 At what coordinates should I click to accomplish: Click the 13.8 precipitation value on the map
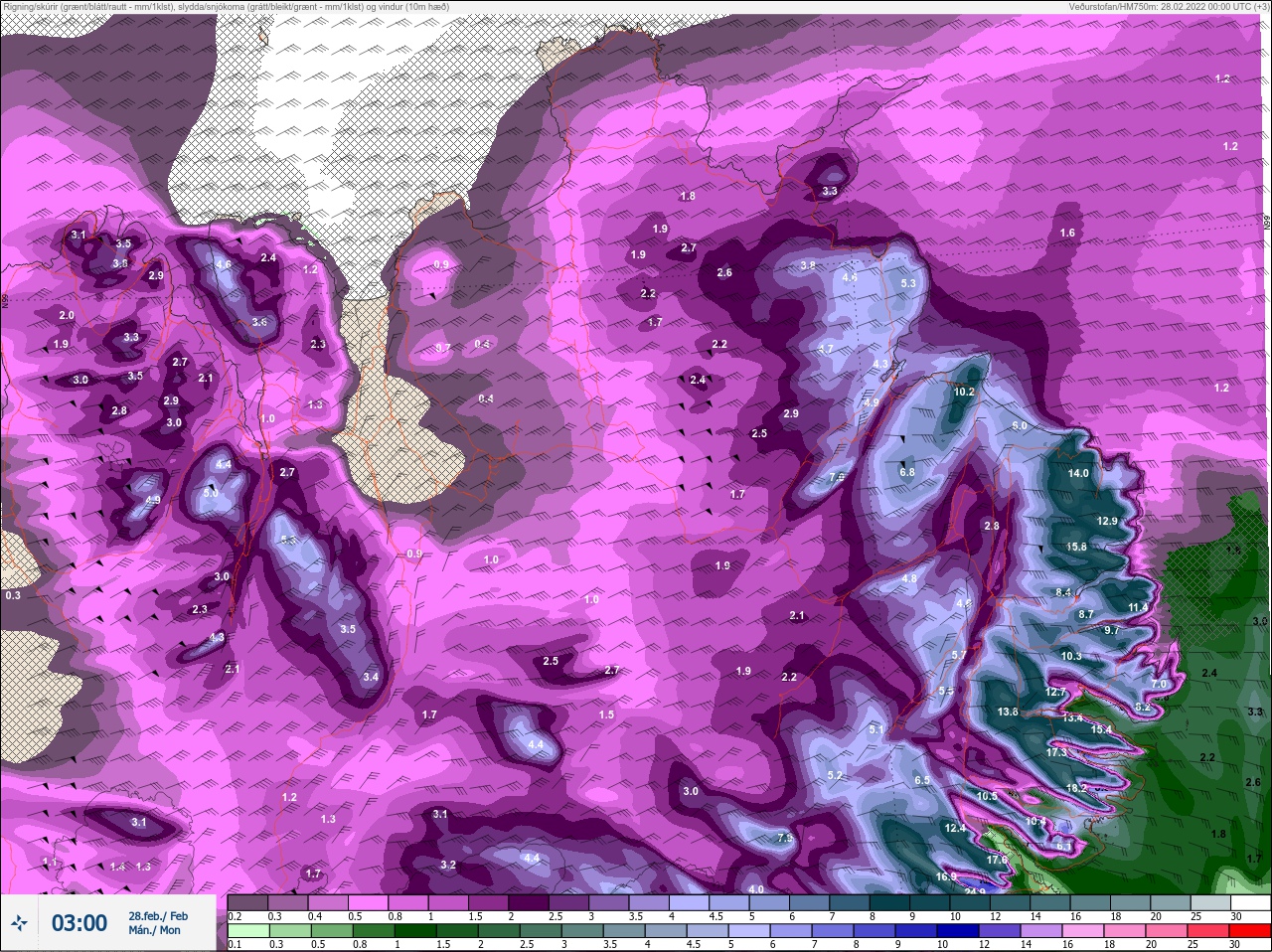tap(1008, 712)
